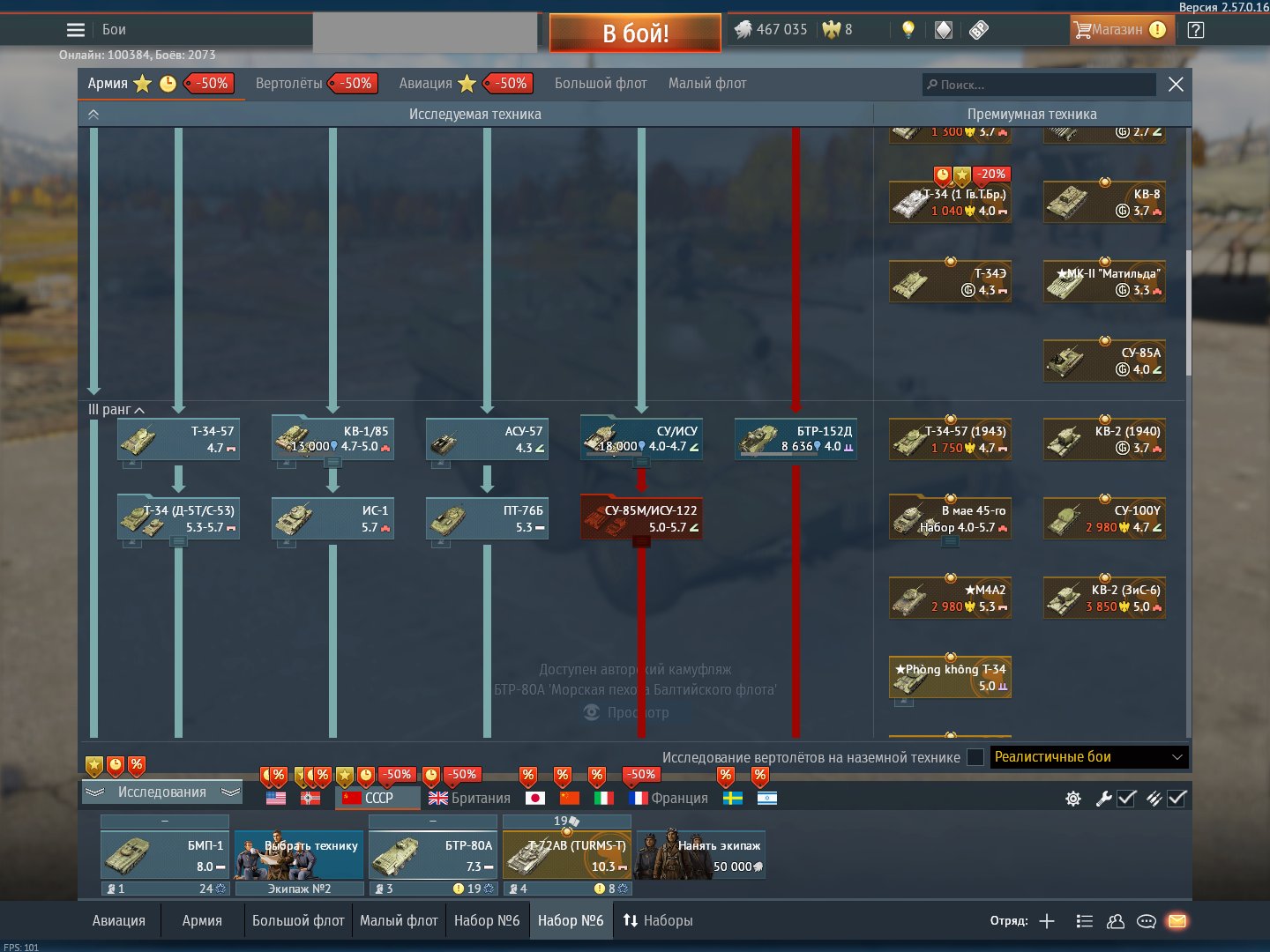Click the Поиск search field
This screenshot has width=1270, height=952.
(1039, 85)
